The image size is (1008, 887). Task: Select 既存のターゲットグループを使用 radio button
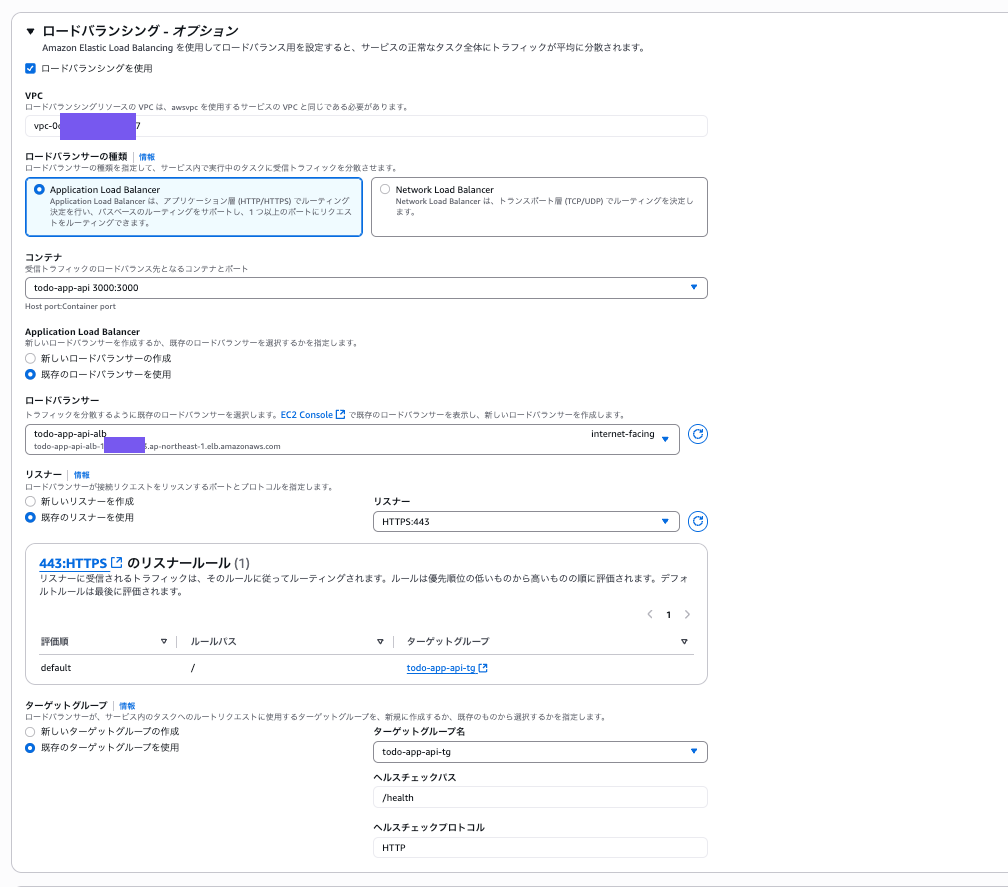click(30, 748)
